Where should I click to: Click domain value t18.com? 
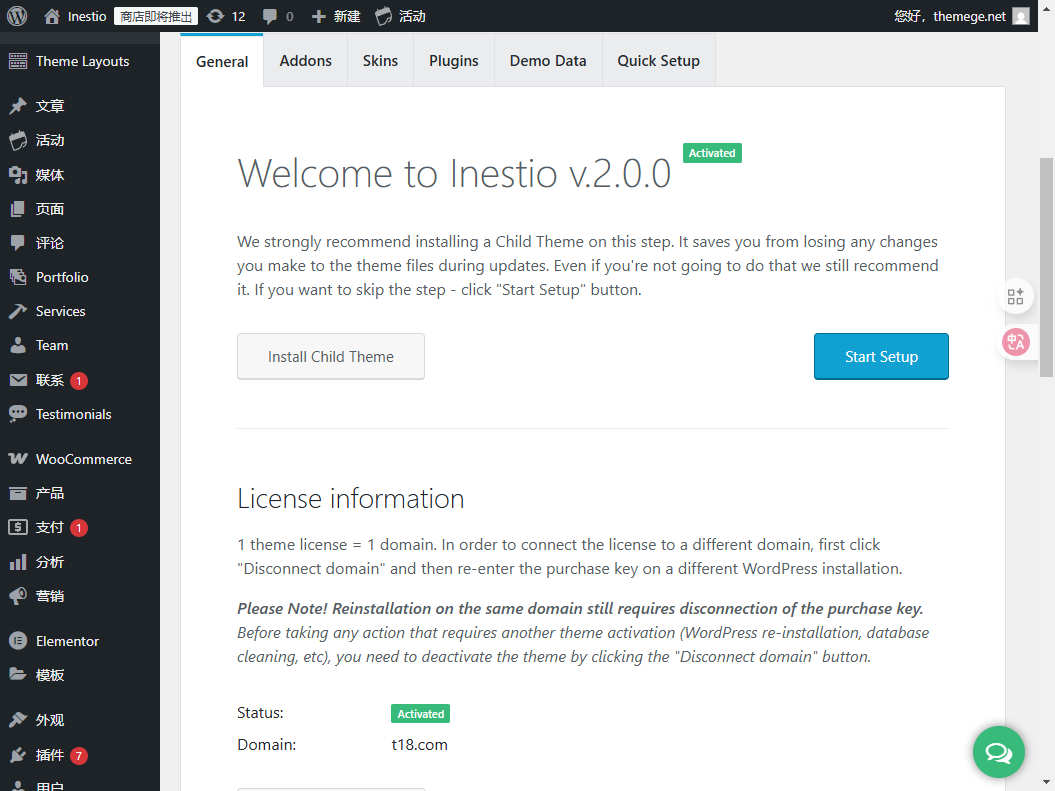[419, 745]
